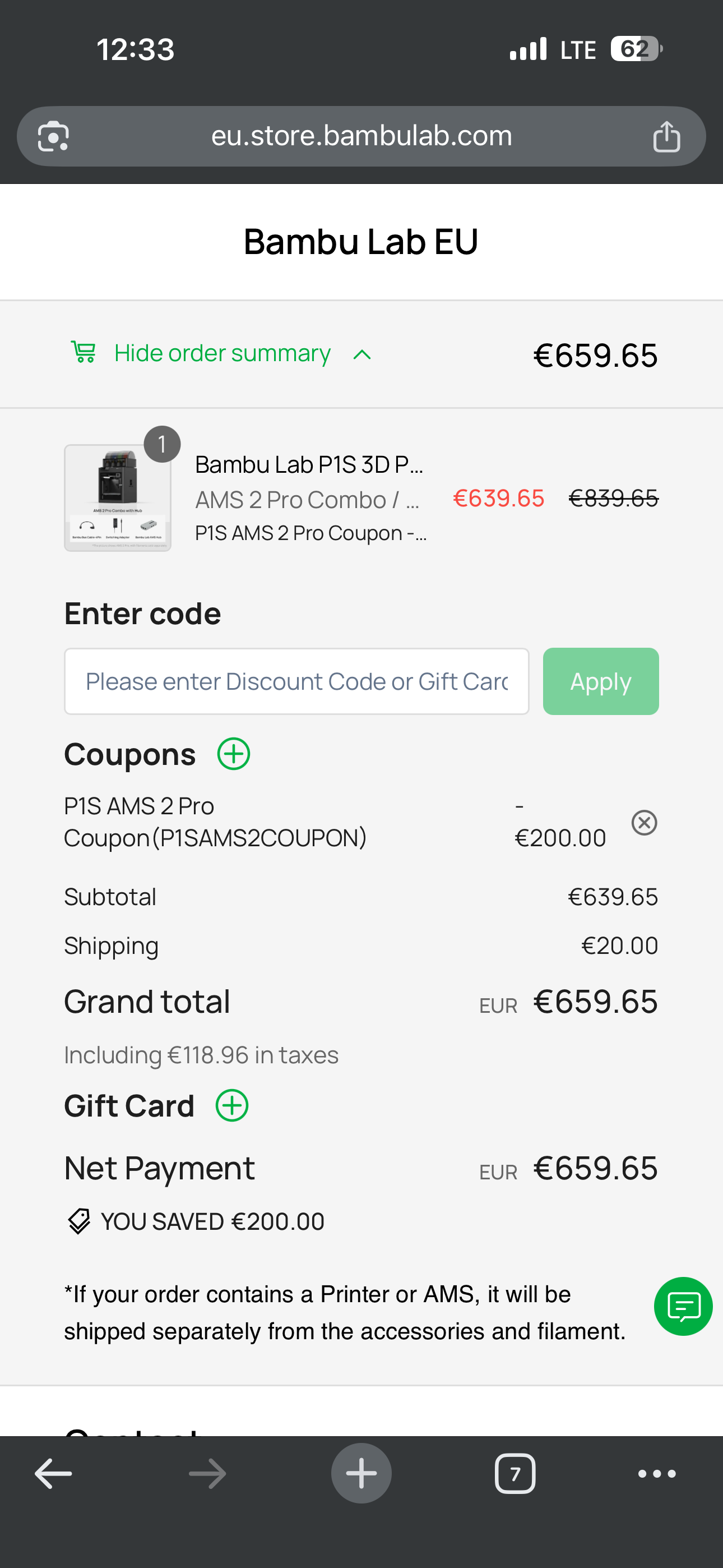
Task: Tap the share icon in address bar
Action: click(x=666, y=136)
